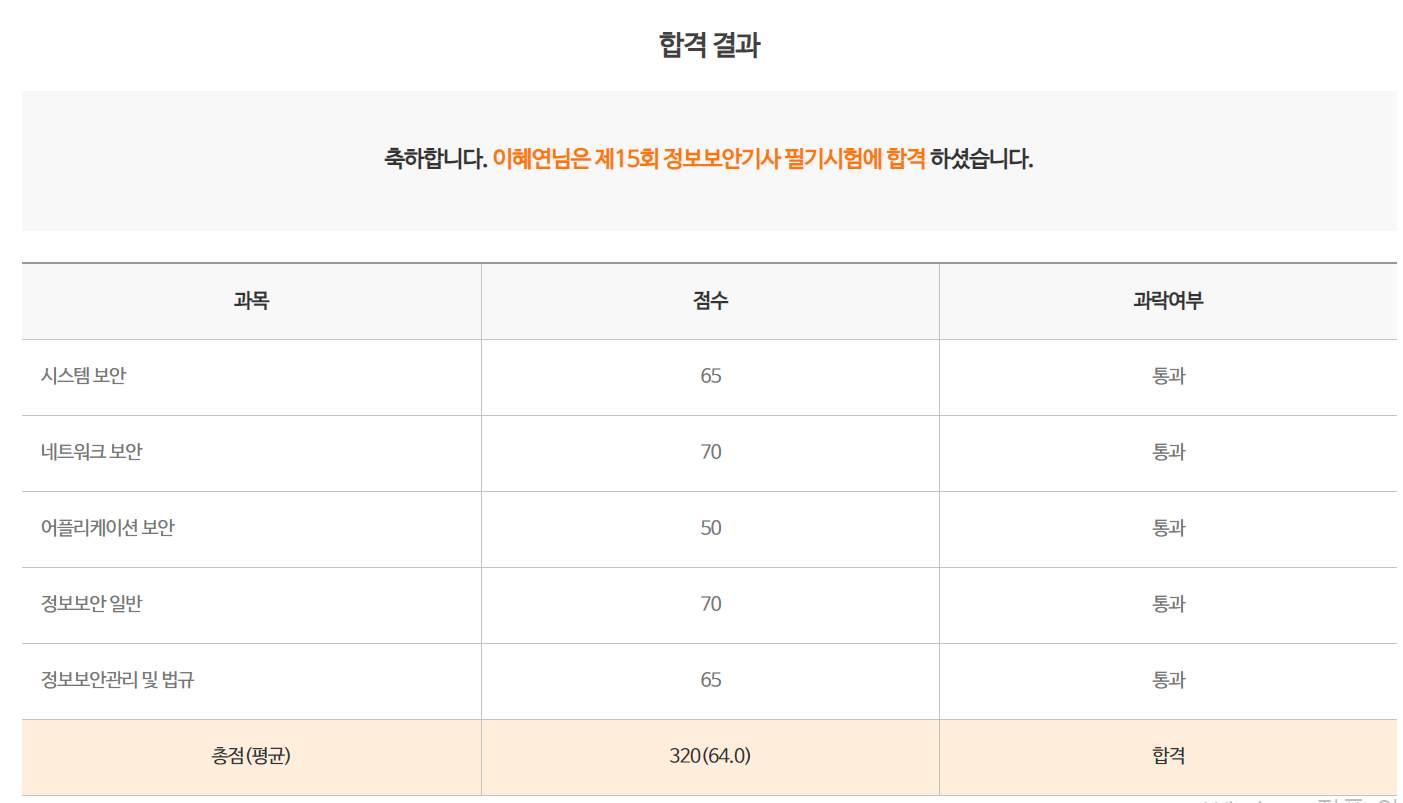Image resolution: width=1403 pixels, height=803 pixels.
Task: Click the score 70 for 정보보안 일반
Action: click(x=711, y=605)
